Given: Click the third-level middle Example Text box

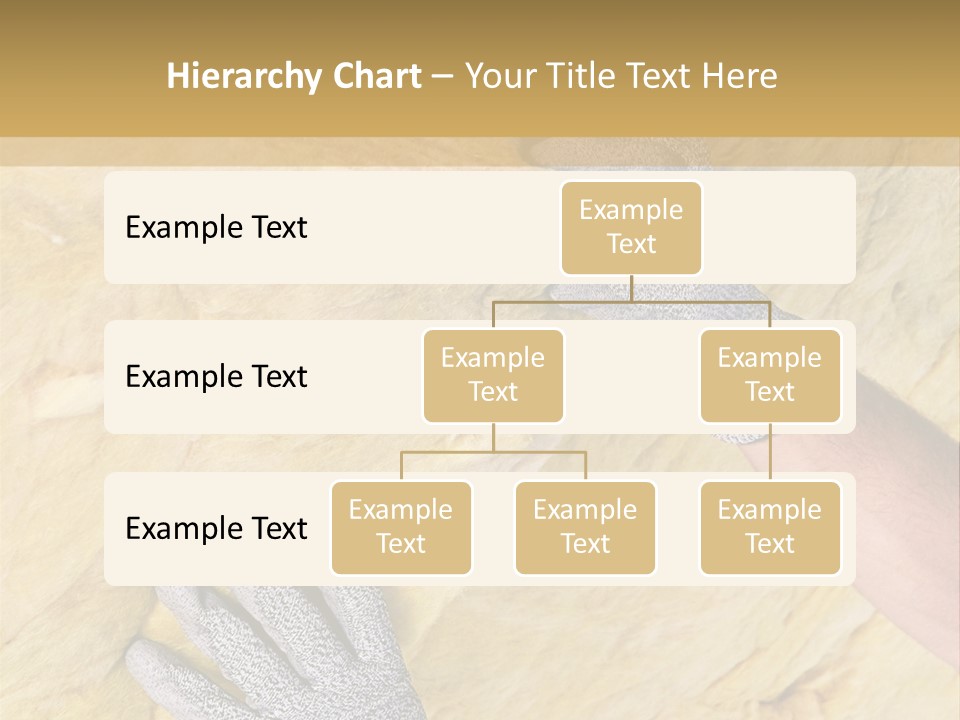Looking at the screenshot, I should tap(585, 527).
